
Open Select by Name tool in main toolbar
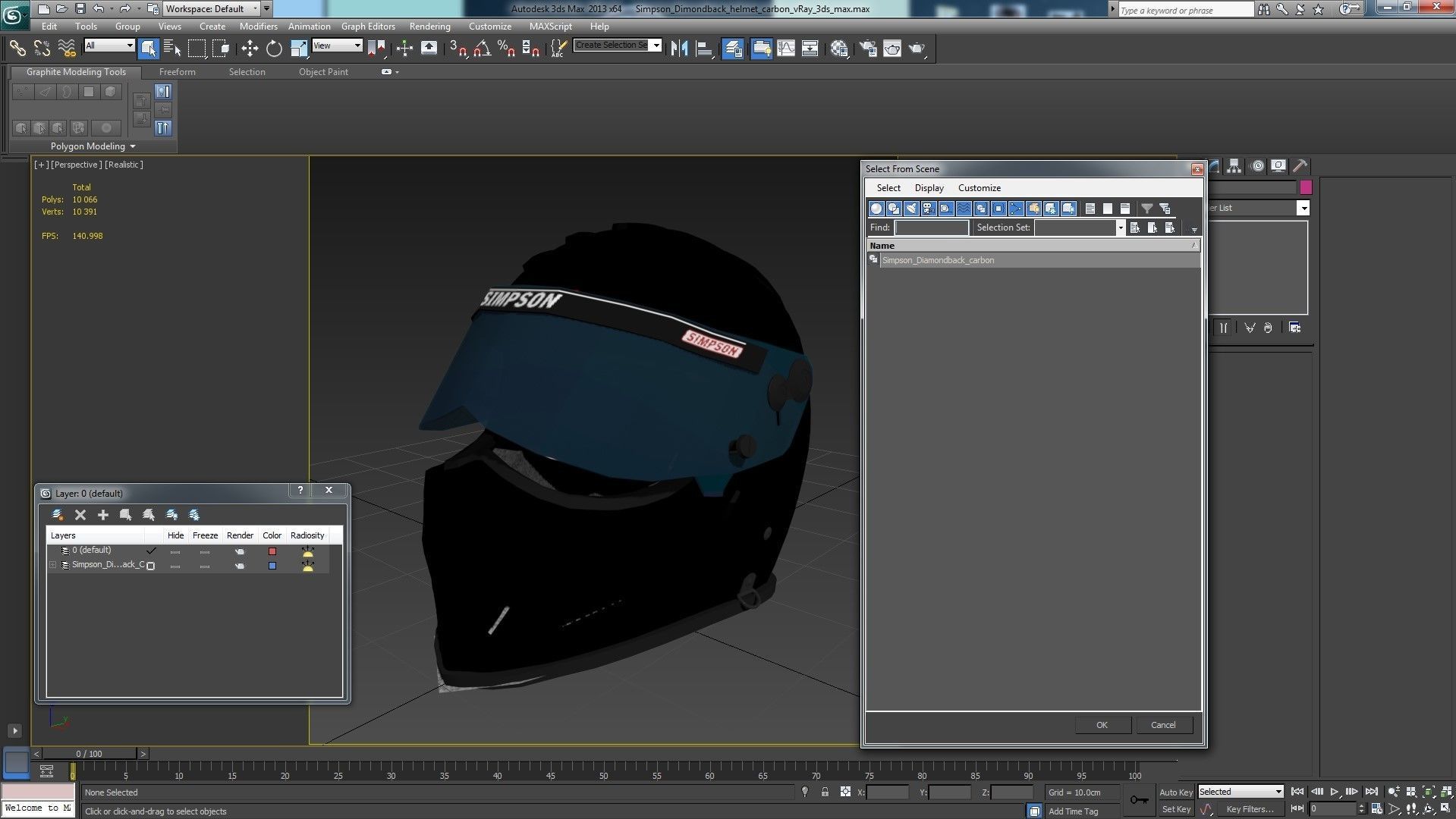coord(172,49)
